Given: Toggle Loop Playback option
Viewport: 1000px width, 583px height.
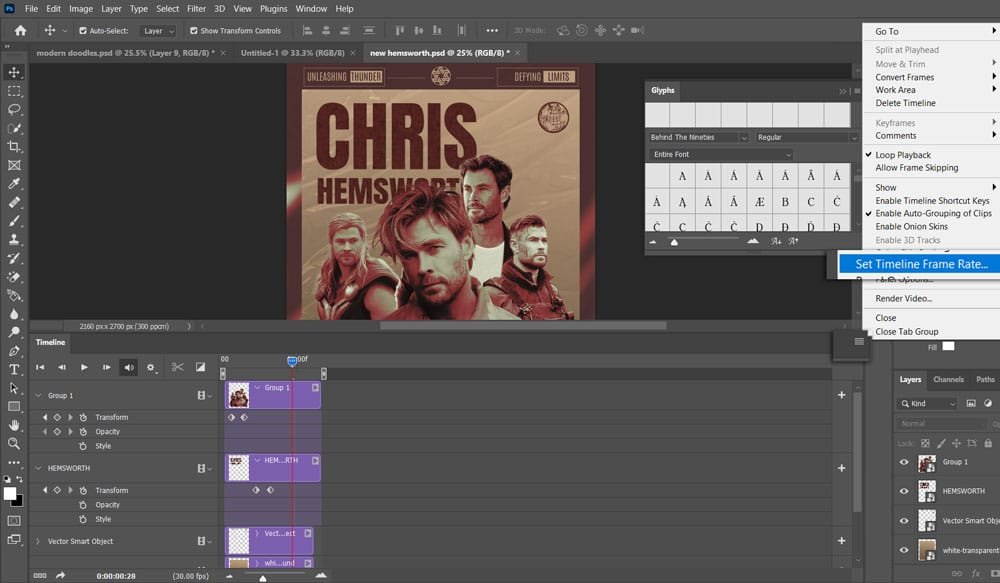Looking at the screenshot, I should tap(902, 155).
